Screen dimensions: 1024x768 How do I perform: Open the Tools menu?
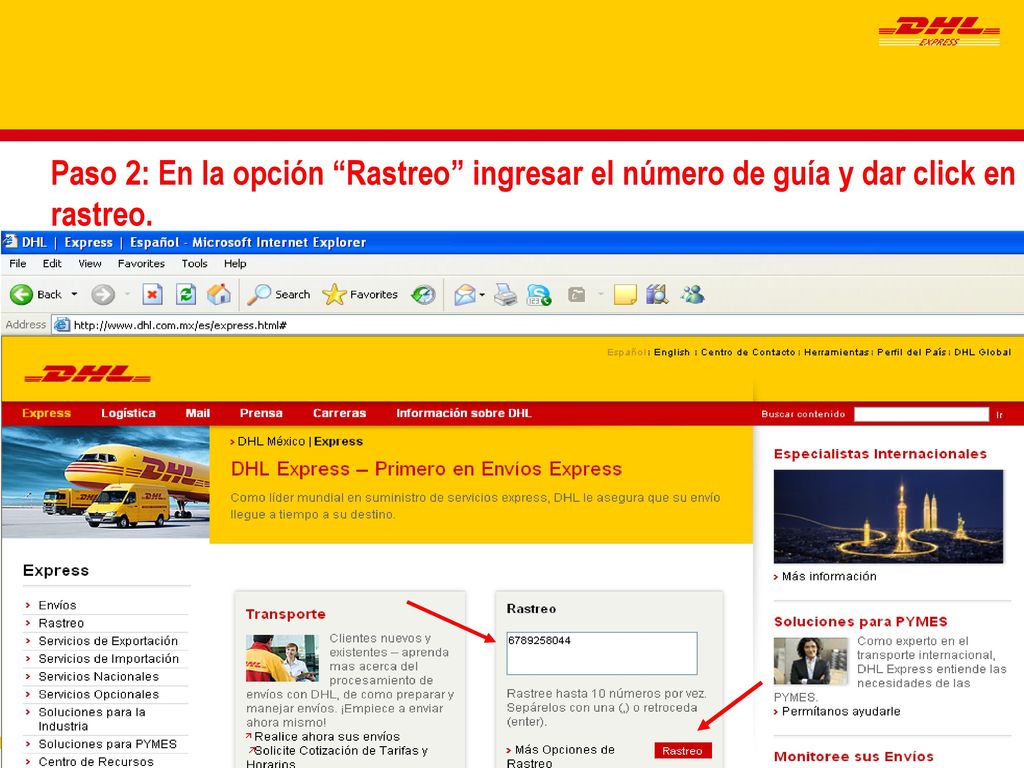pyautogui.click(x=195, y=263)
